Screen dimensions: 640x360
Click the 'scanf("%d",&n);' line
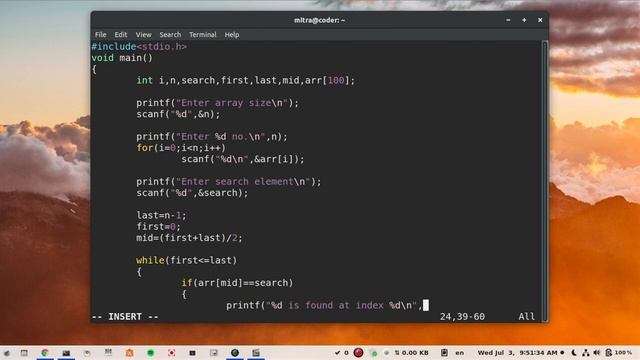click(178, 114)
